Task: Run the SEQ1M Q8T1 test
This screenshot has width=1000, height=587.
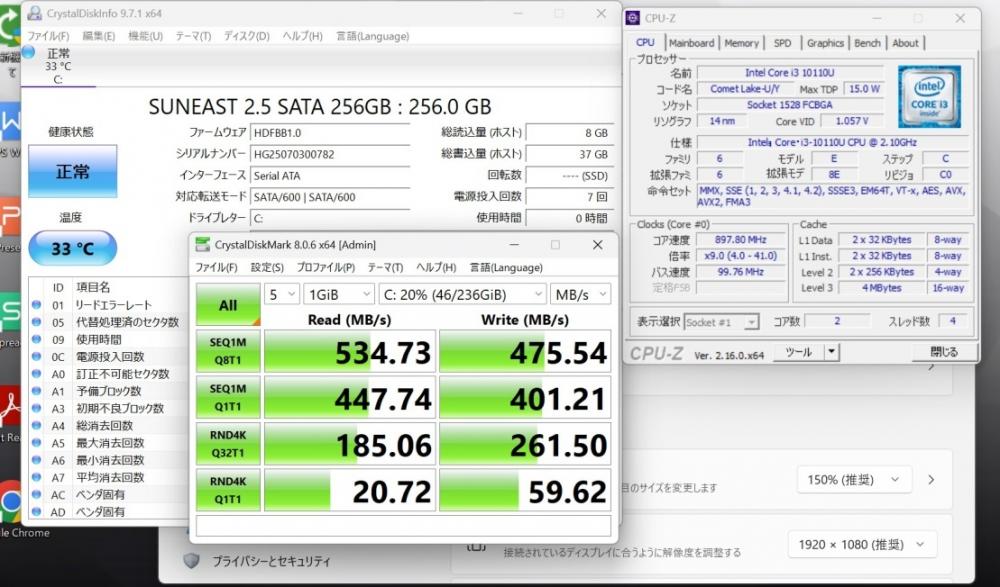Action: (228, 352)
